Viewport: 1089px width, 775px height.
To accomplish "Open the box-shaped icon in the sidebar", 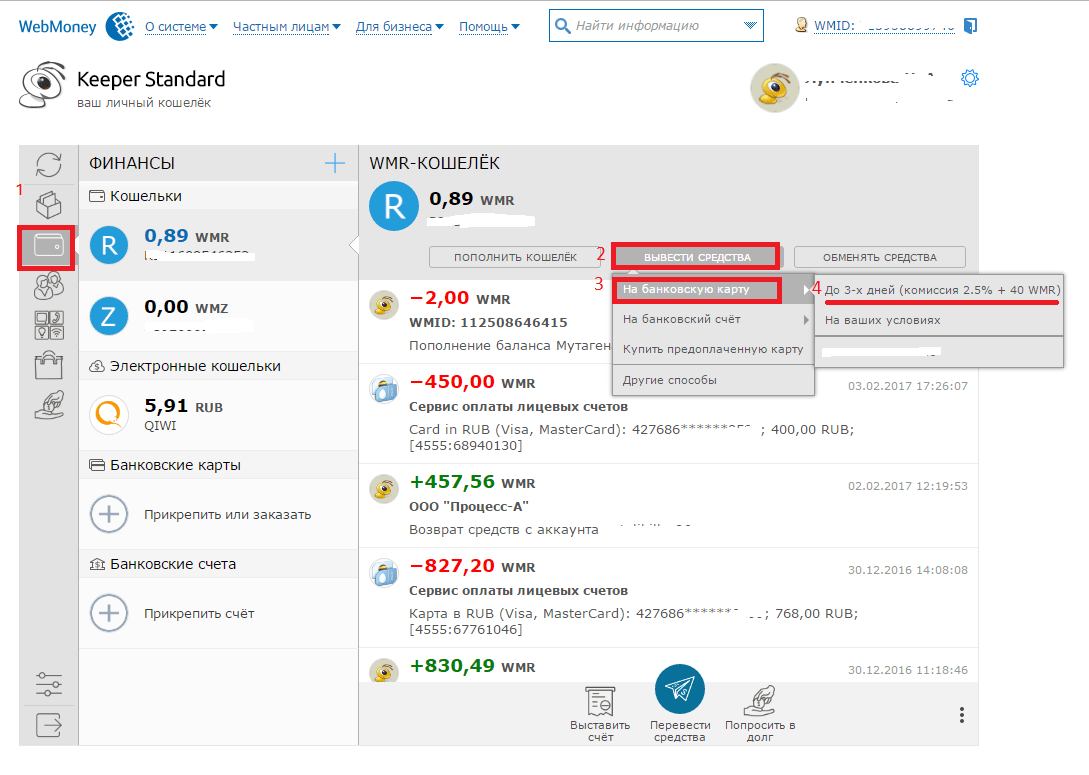I will pyautogui.click(x=49, y=205).
